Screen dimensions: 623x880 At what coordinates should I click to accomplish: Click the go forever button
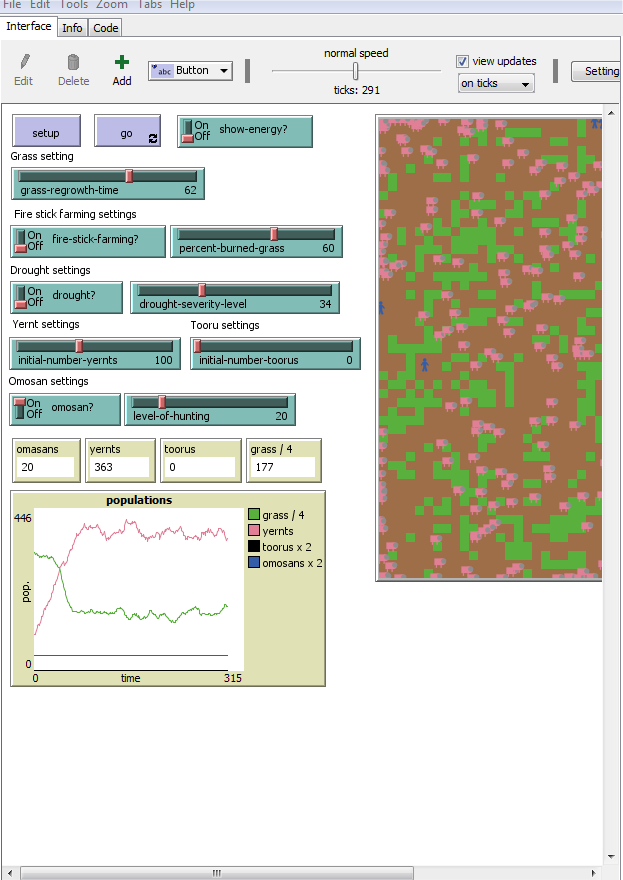click(x=127, y=131)
